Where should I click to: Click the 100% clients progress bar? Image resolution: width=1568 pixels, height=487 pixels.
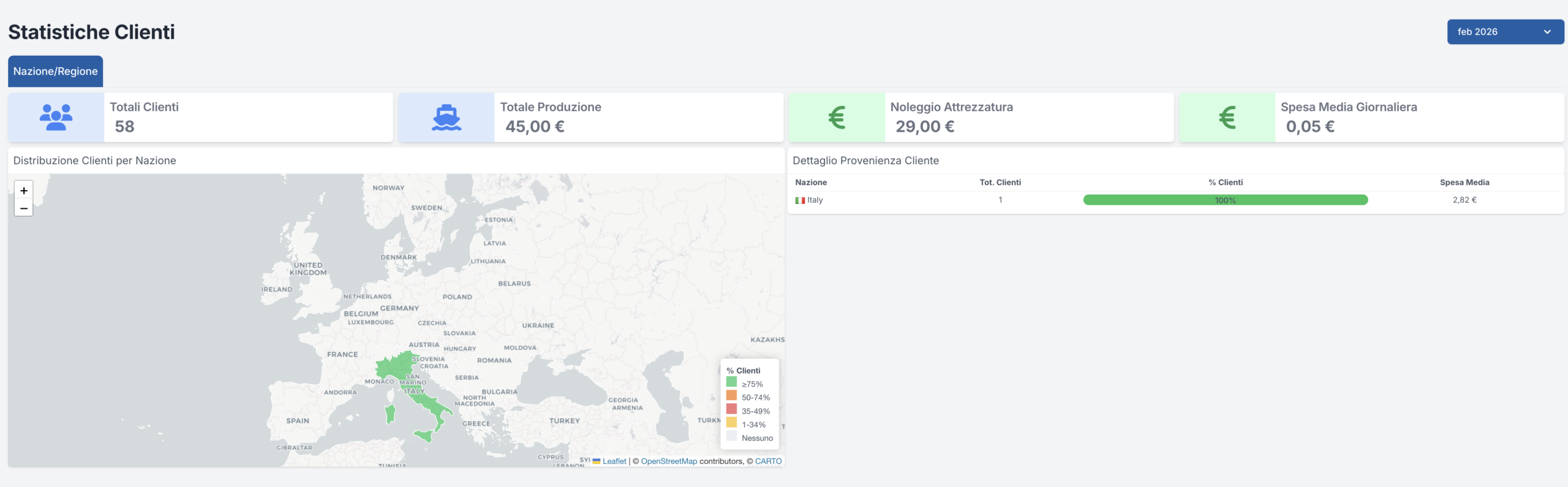(1225, 200)
